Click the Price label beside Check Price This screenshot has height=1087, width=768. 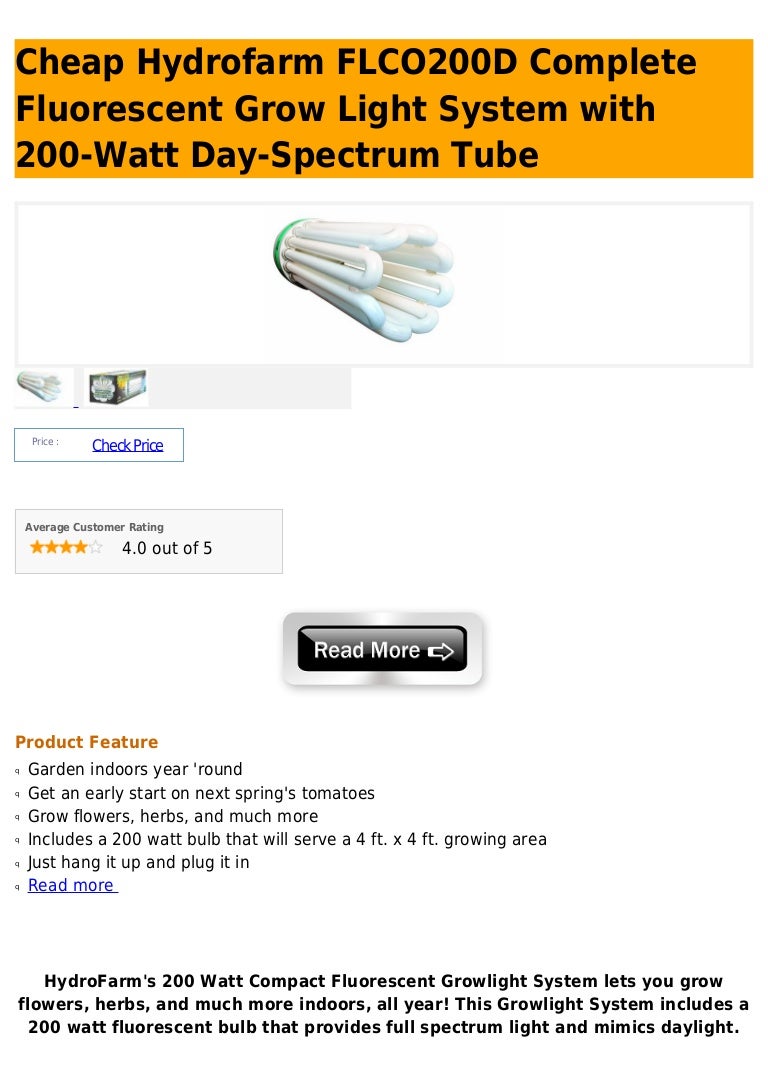click(45, 442)
